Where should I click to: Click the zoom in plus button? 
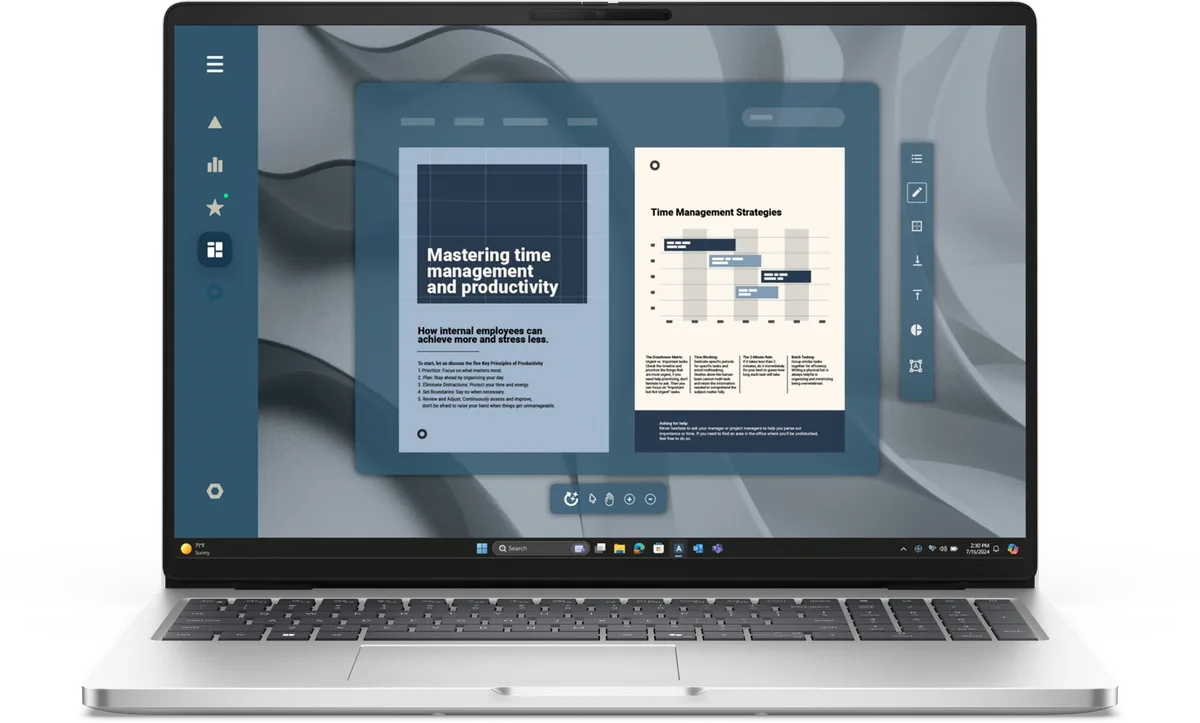point(630,499)
